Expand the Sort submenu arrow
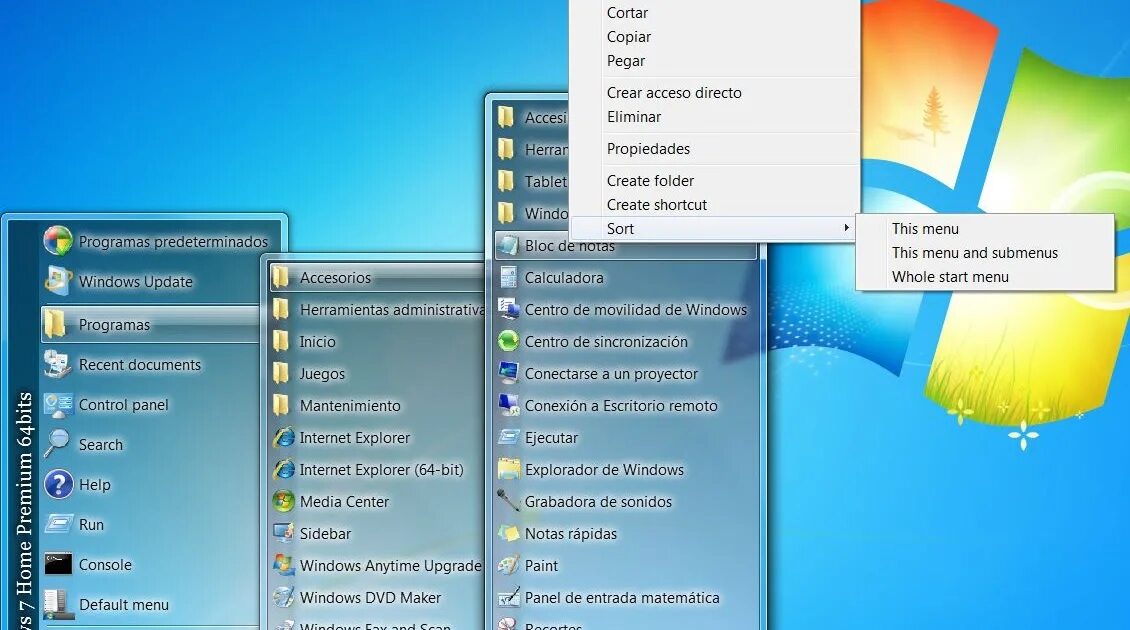1130x630 pixels. (x=846, y=228)
